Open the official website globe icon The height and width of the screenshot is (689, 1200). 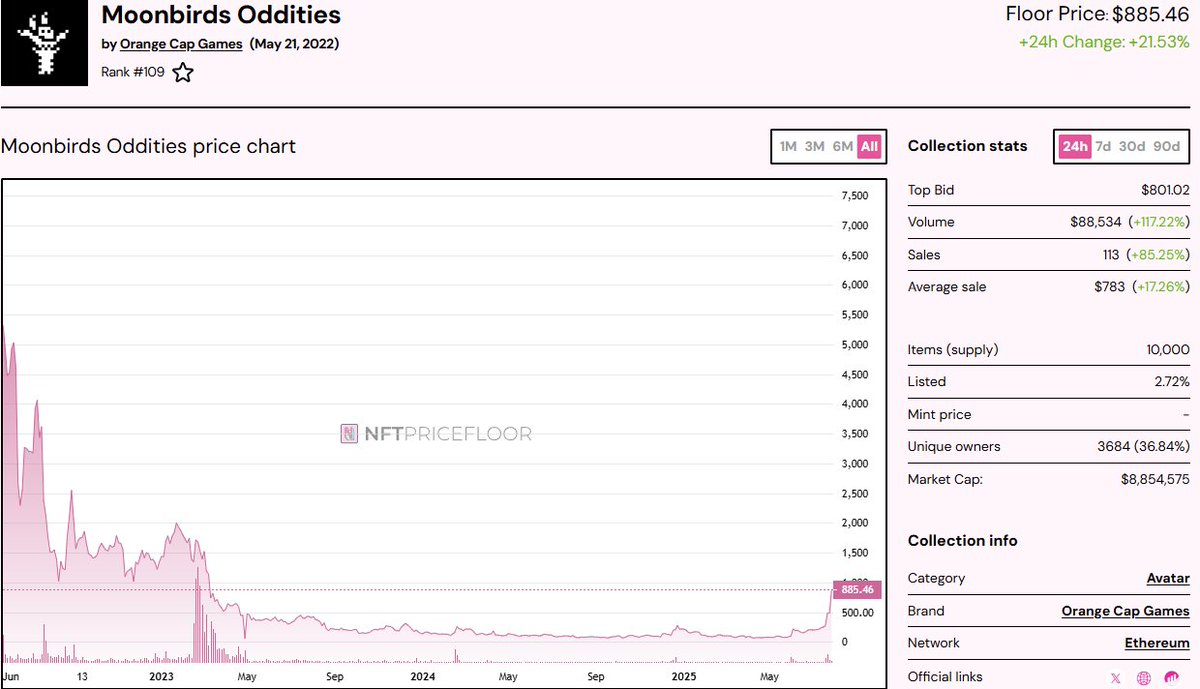click(1144, 678)
